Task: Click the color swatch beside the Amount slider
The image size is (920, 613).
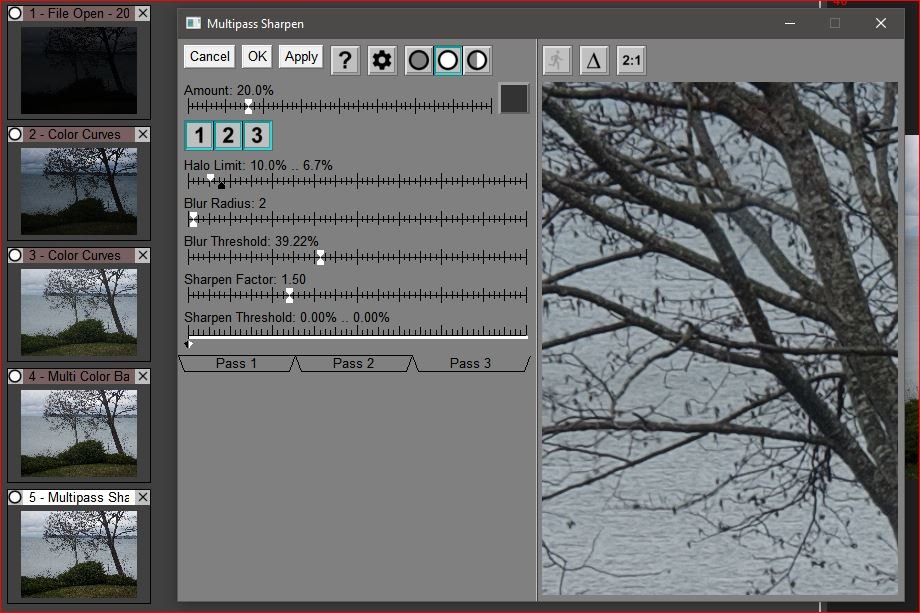Action: point(514,99)
